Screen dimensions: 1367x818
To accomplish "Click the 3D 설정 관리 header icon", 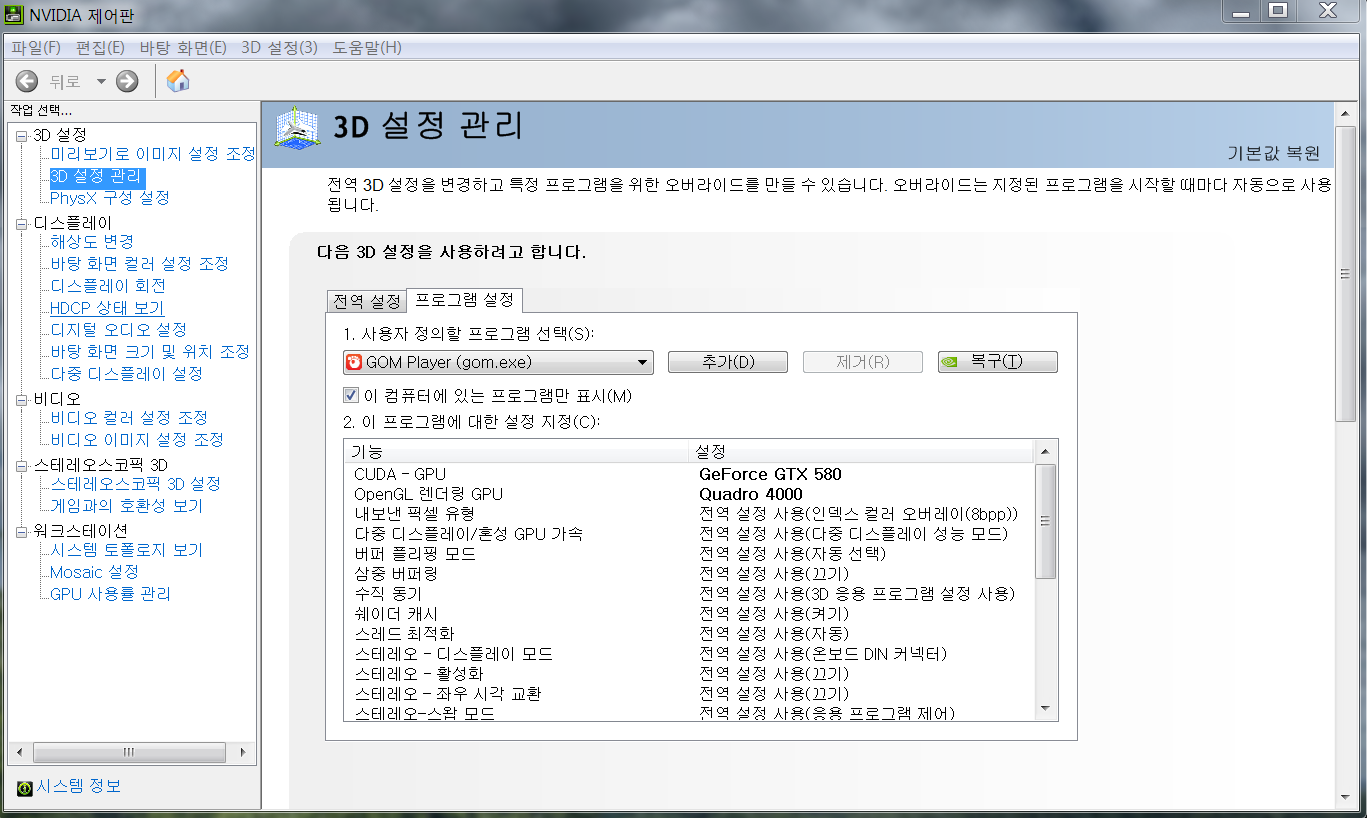I will [x=299, y=130].
